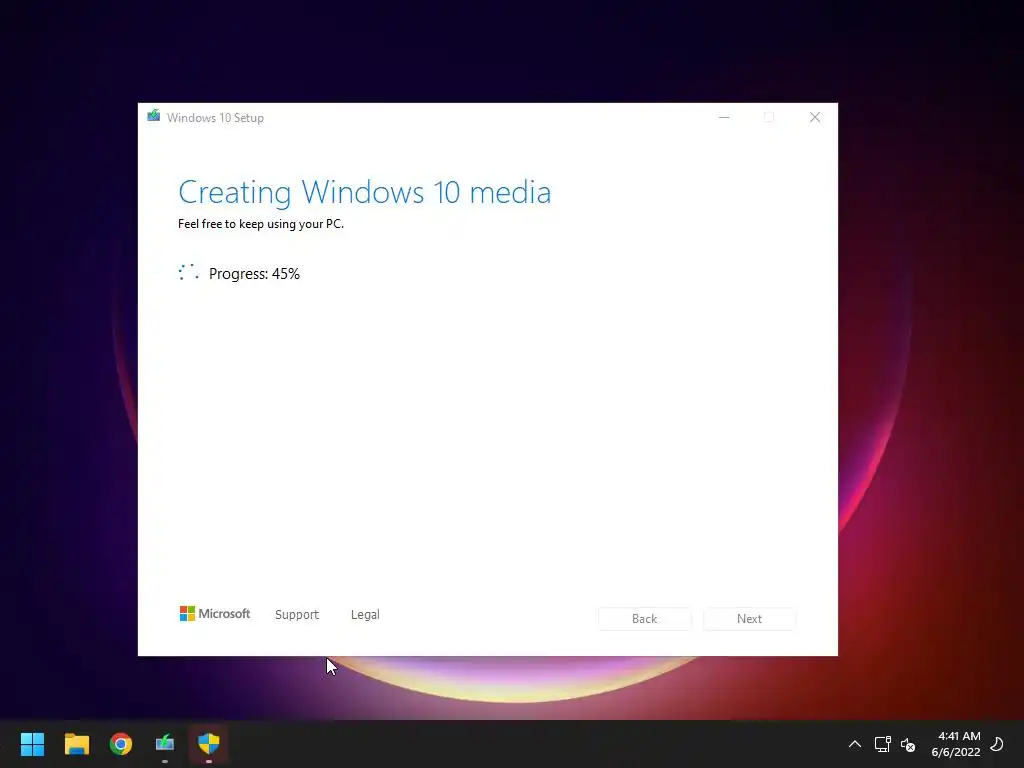This screenshot has width=1024, height=768.
Task: Minimize the Windows 10 Setup window
Action: pyautogui.click(x=724, y=118)
